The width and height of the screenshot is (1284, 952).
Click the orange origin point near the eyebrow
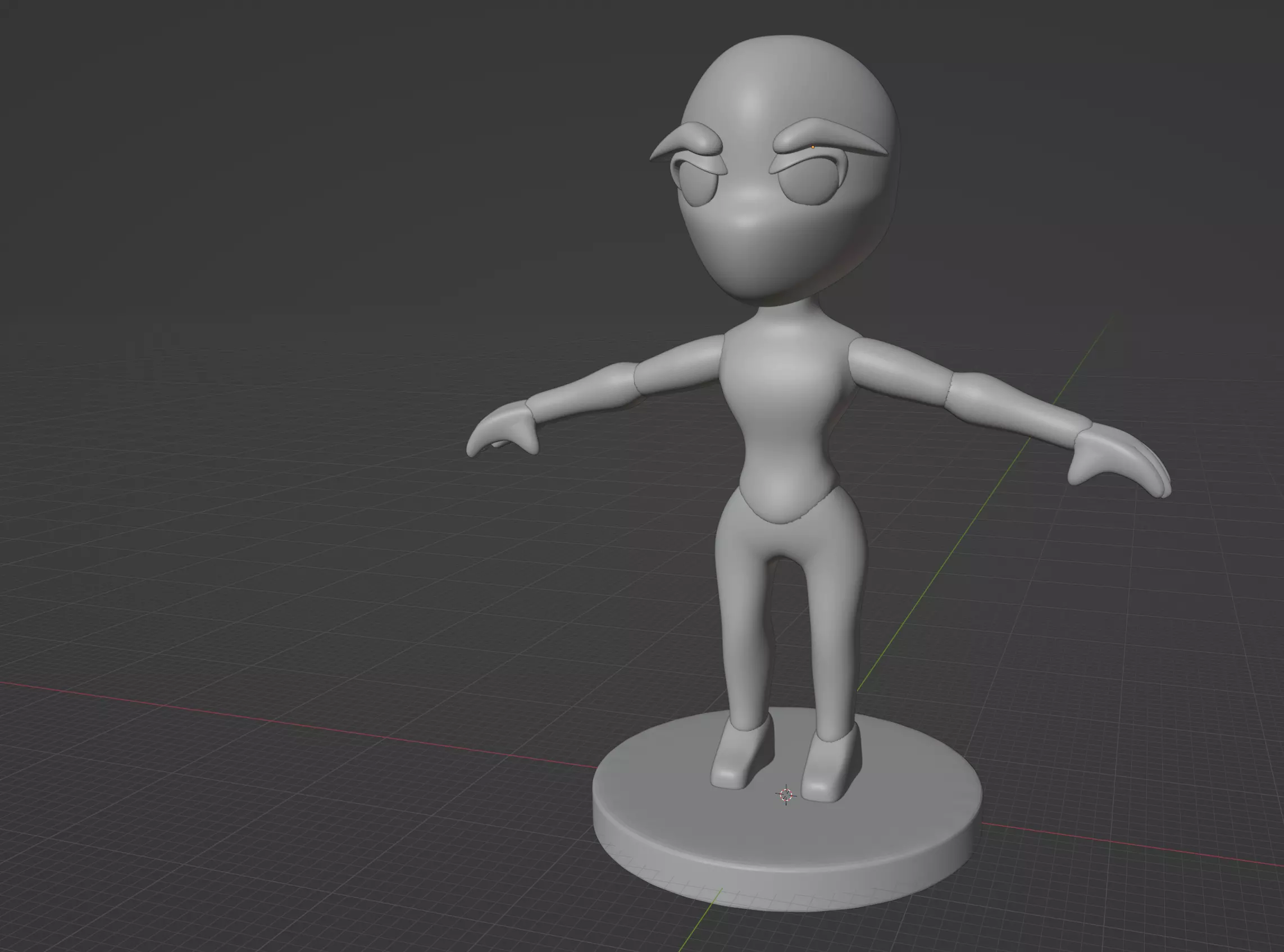coord(813,147)
